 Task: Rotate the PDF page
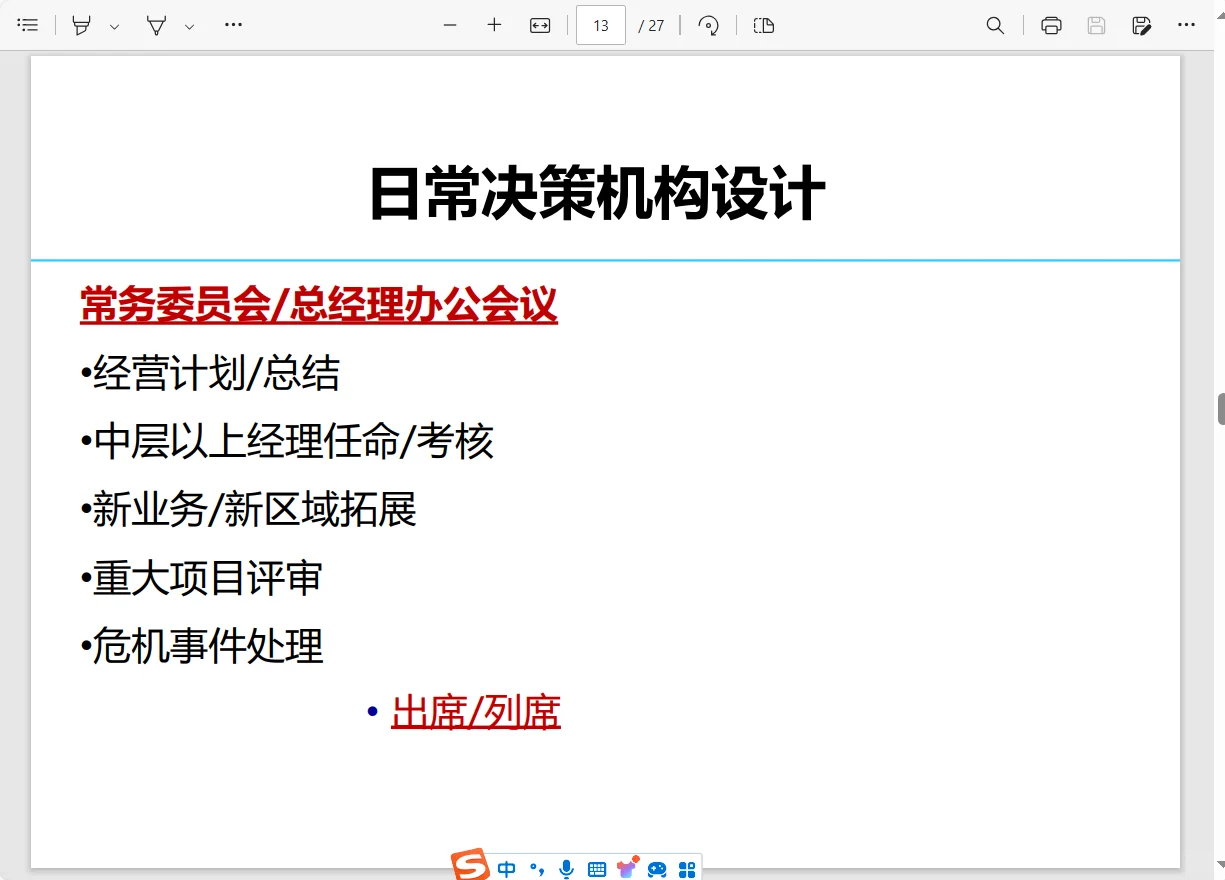point(709,25)
